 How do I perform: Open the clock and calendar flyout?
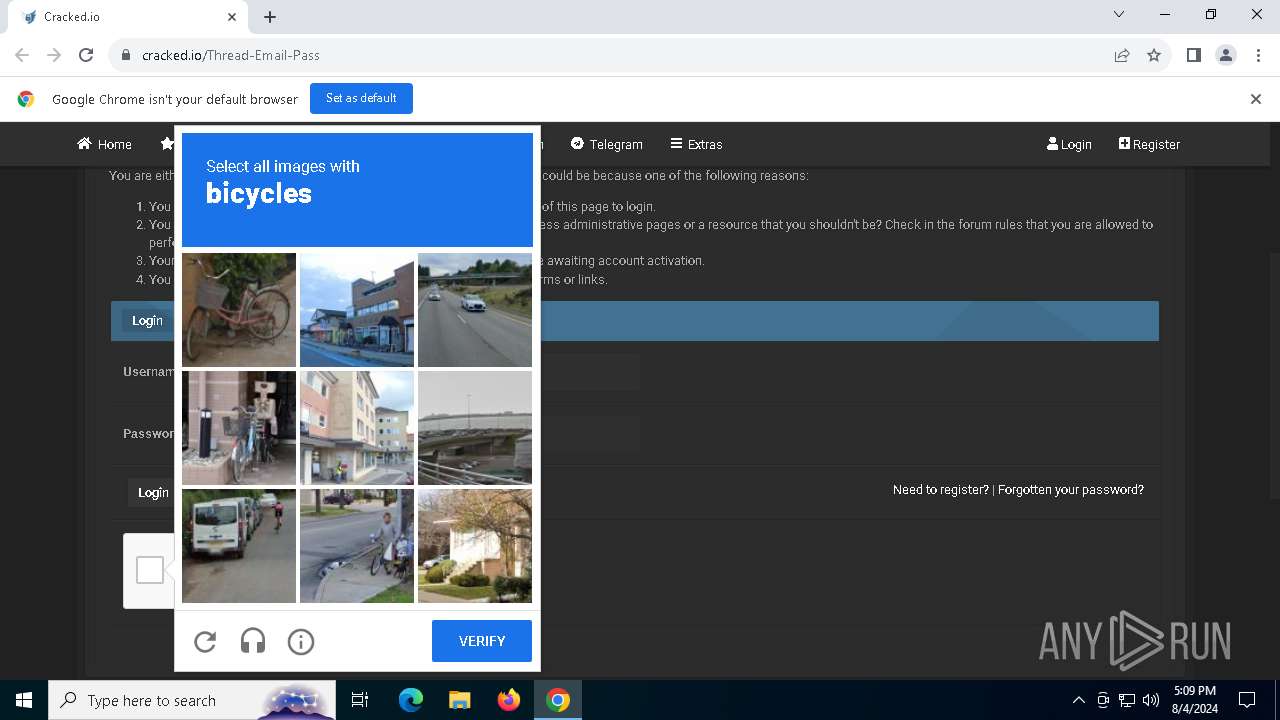click(1195, 700)
